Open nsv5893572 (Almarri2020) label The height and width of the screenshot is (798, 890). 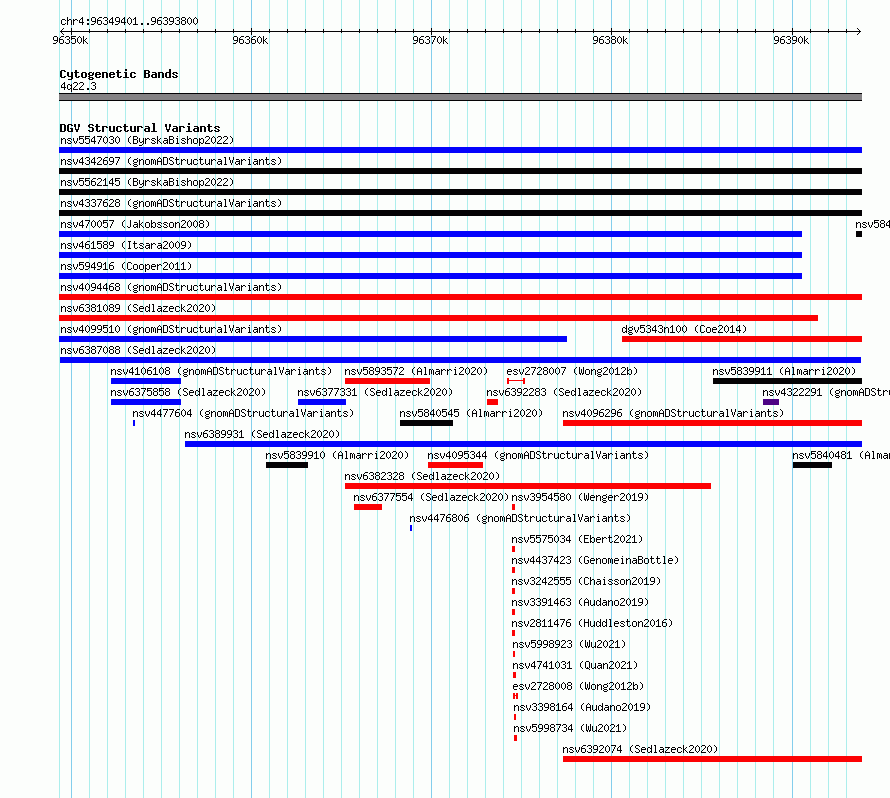tap(416, 371)
